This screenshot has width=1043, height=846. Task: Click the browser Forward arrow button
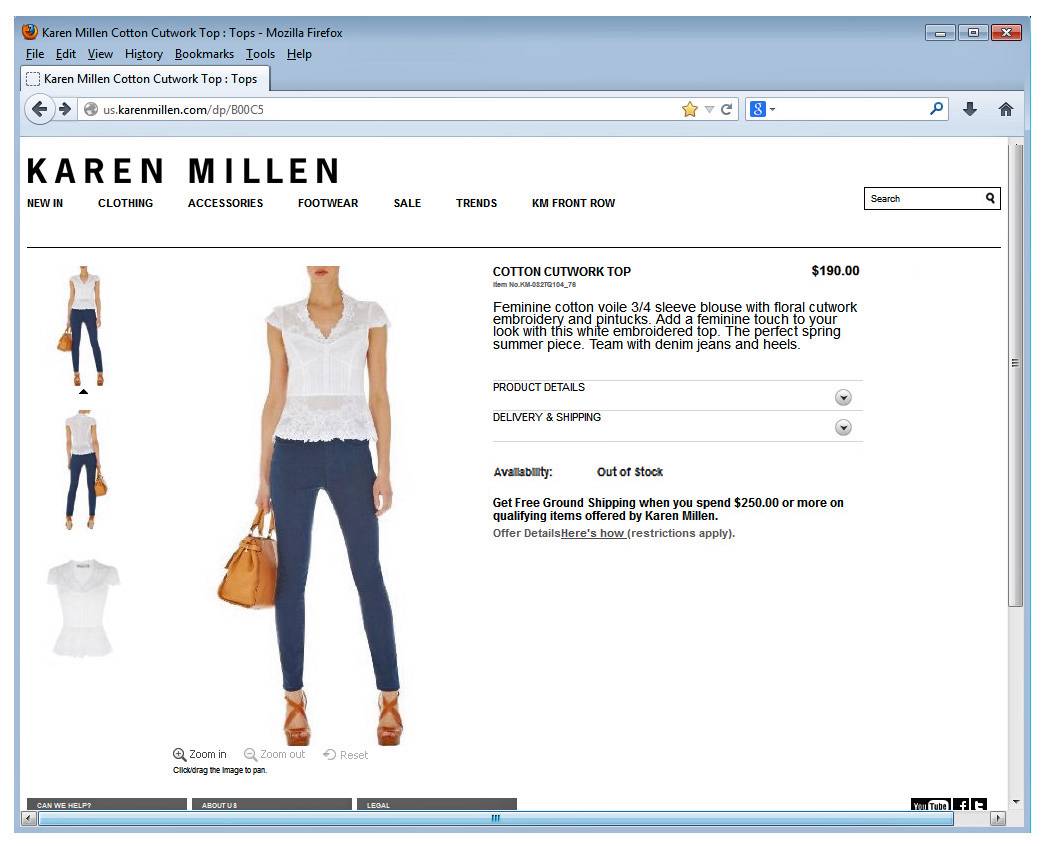coord(65,109)
